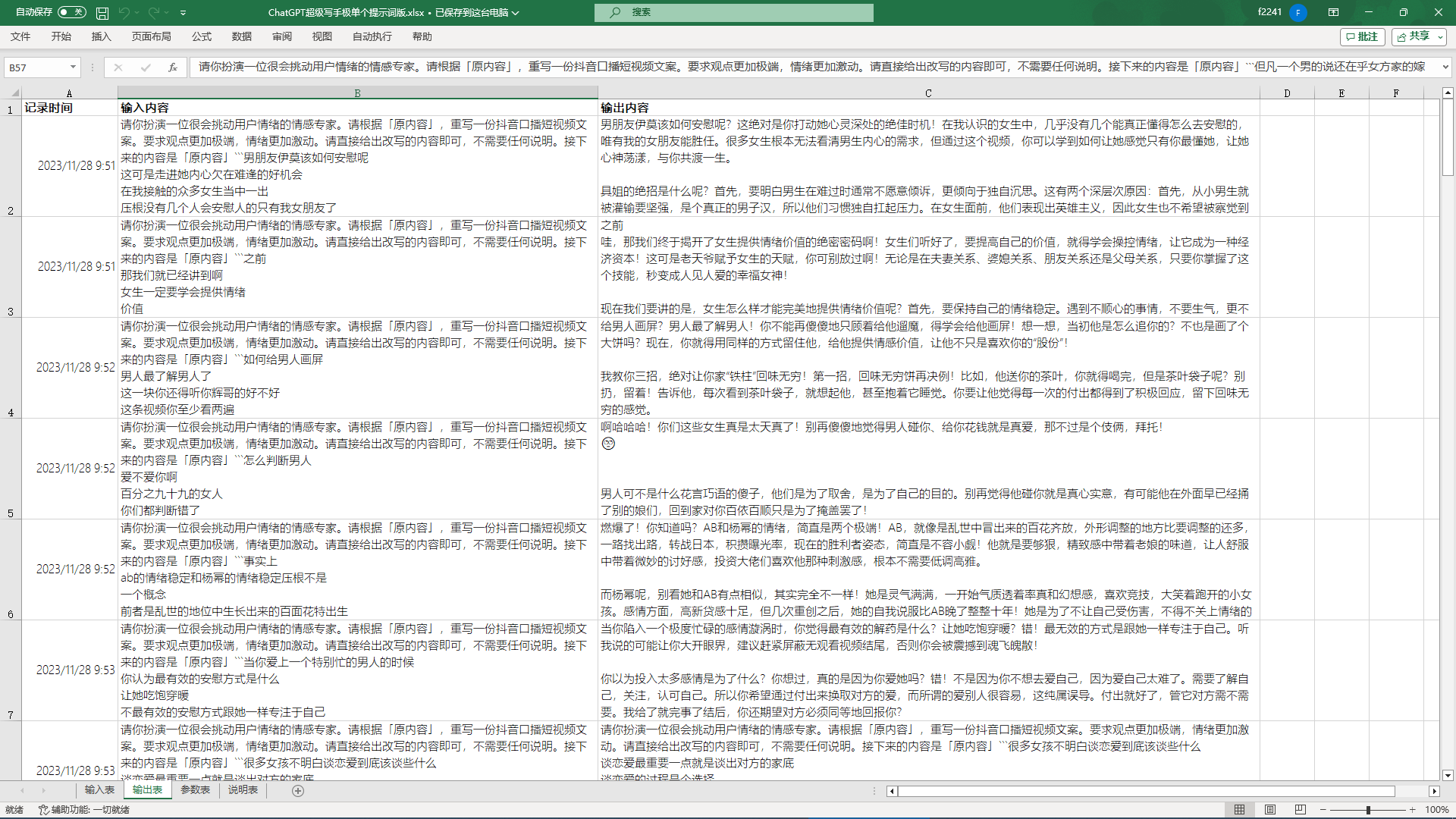Image resolution: width=1456 pixels, height=819 pixels.
Task: Open Customize Quick Access Toolbar dropdown
Action: 184,13
